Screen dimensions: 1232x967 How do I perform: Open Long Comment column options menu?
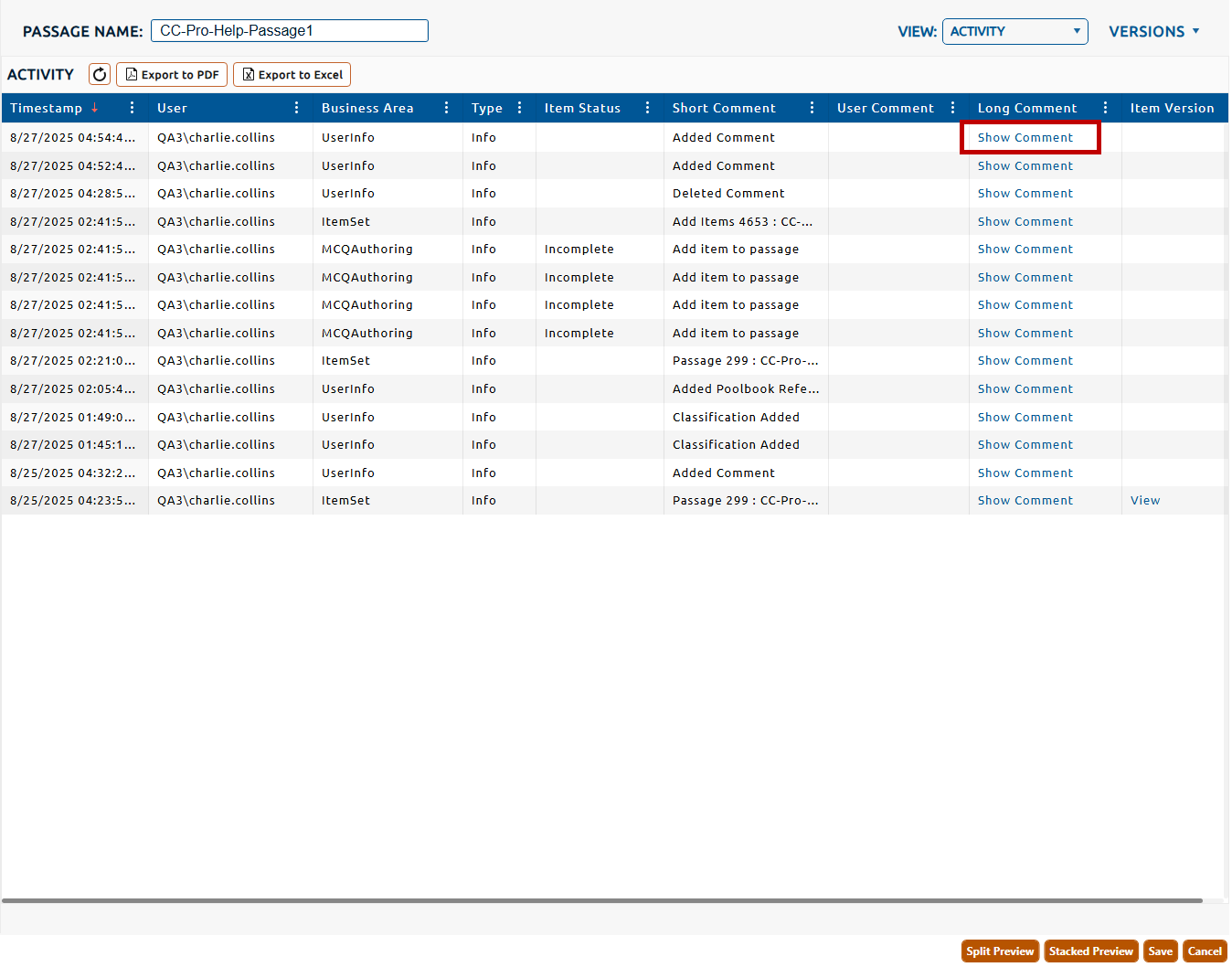tap(1106, 108)
